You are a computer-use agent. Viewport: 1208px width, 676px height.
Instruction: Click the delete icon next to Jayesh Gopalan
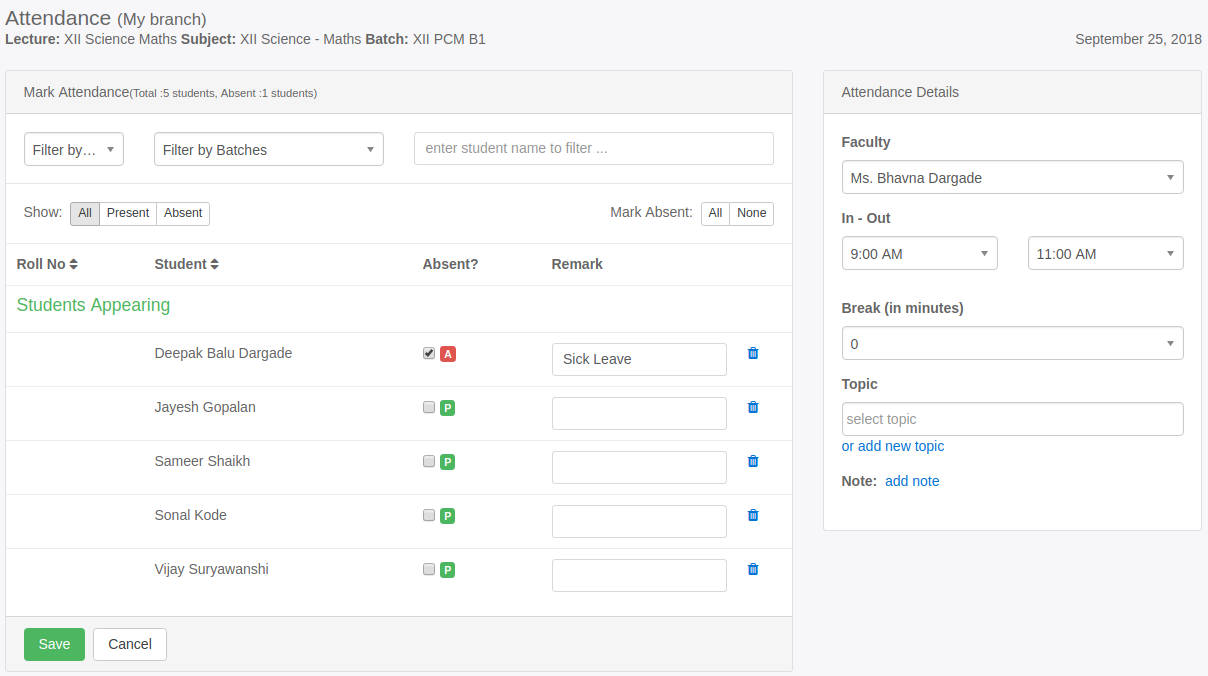(x=753, y=407)
